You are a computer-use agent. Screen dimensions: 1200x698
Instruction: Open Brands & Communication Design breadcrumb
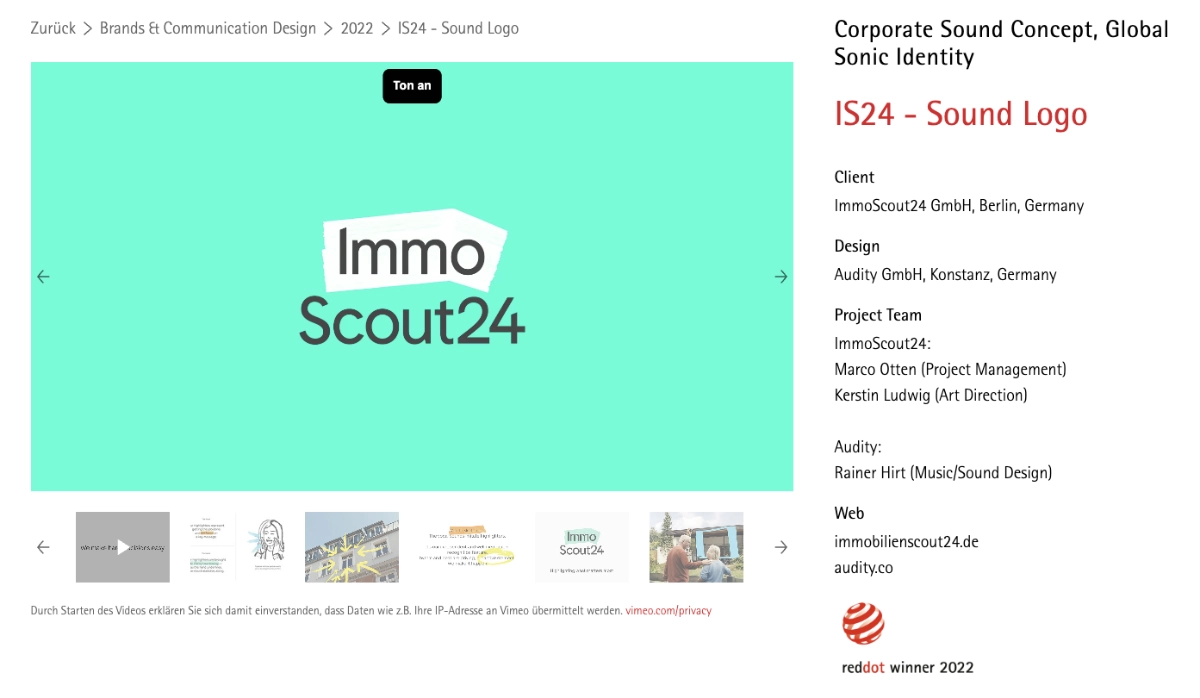pyautogui.click(x=208, y=28)
